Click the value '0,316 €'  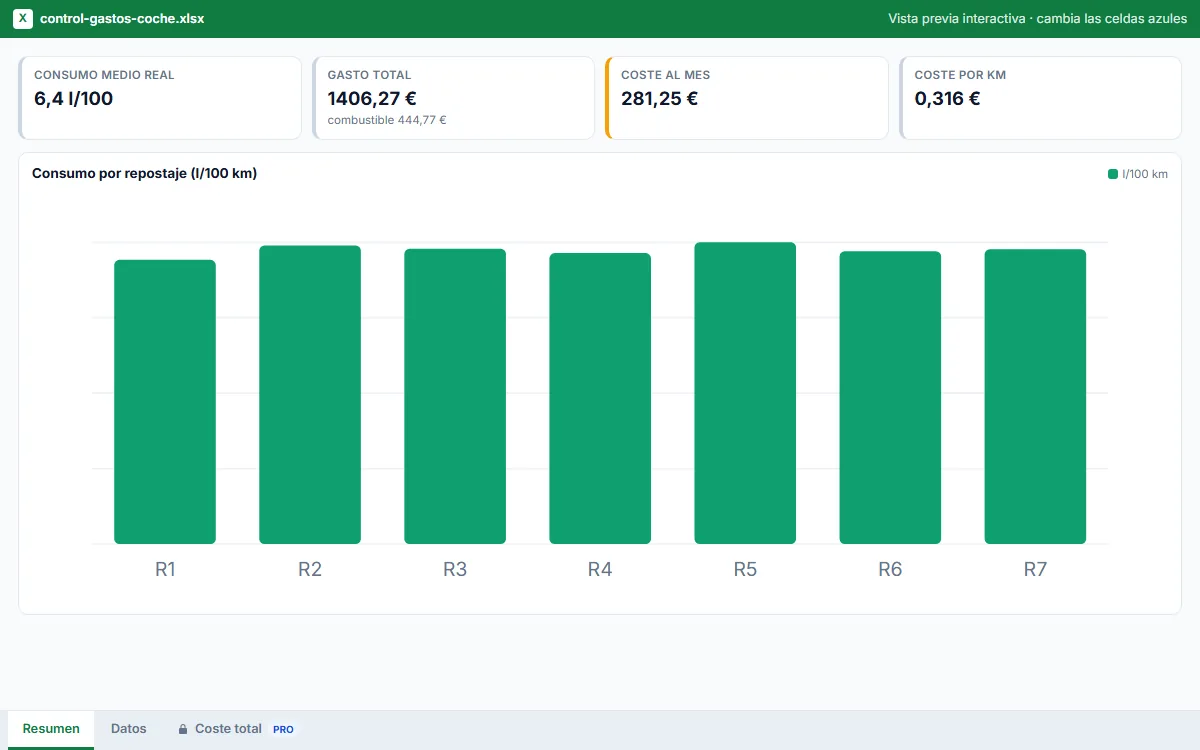pyautogui.click(x=947, y=99)
